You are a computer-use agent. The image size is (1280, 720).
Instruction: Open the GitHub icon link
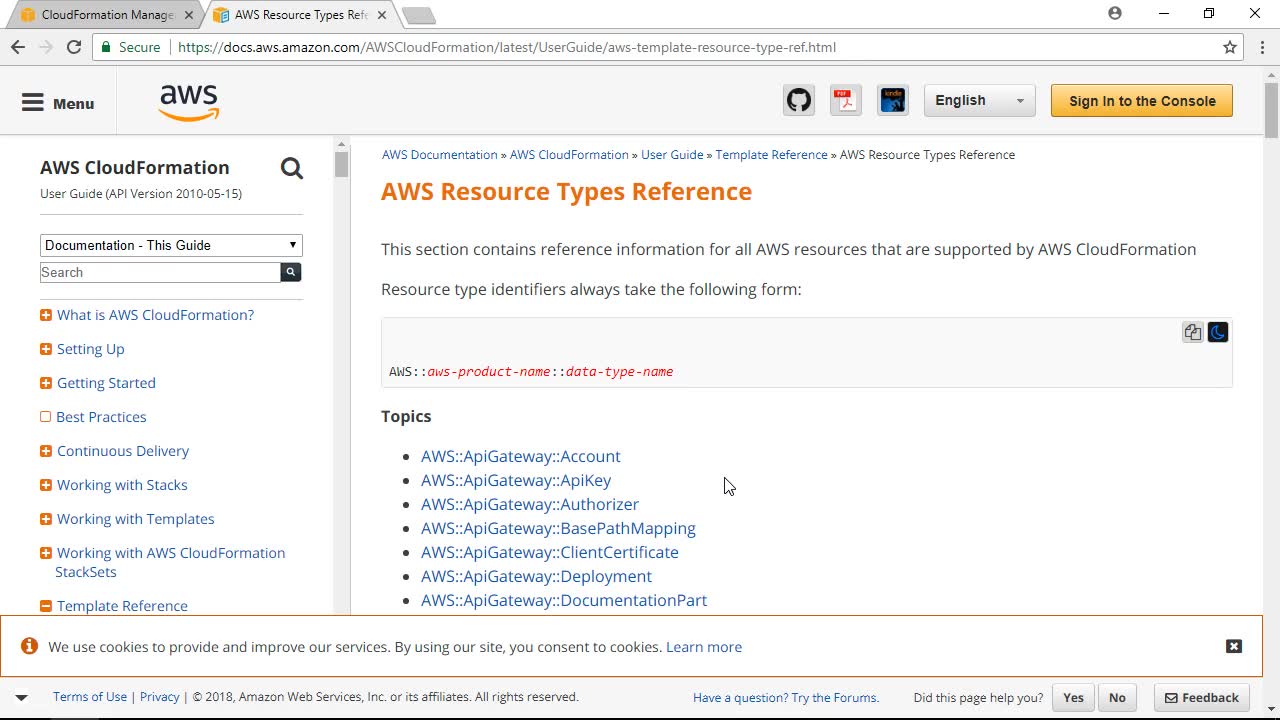798,101
